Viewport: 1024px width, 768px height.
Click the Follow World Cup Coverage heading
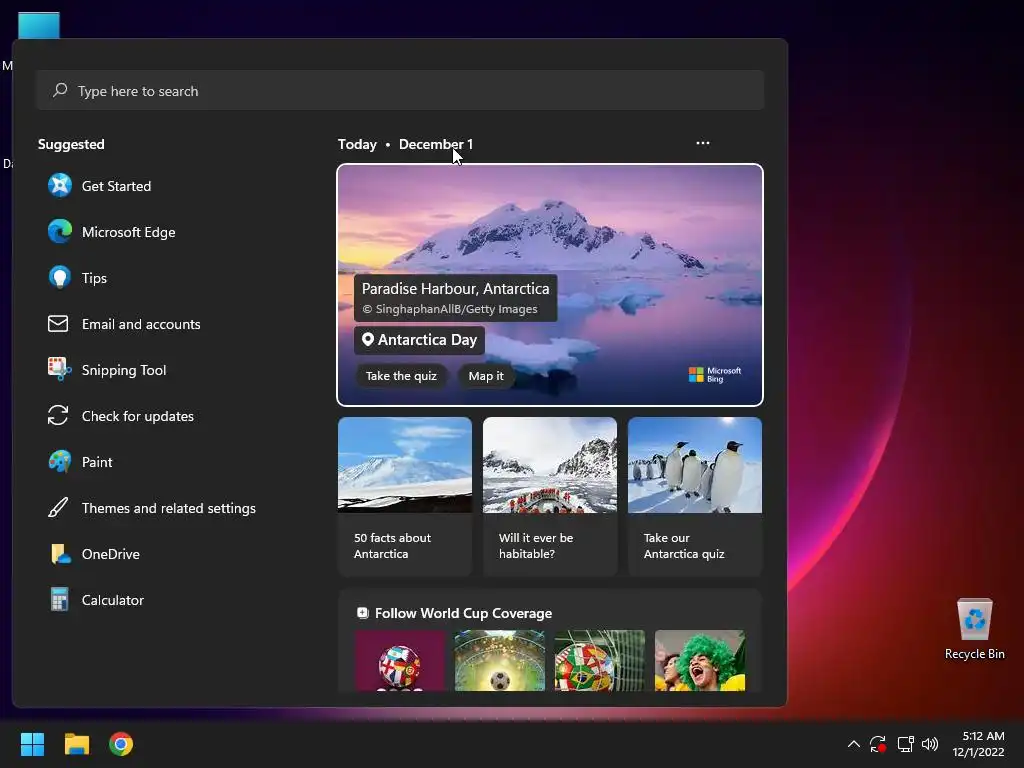463,613
